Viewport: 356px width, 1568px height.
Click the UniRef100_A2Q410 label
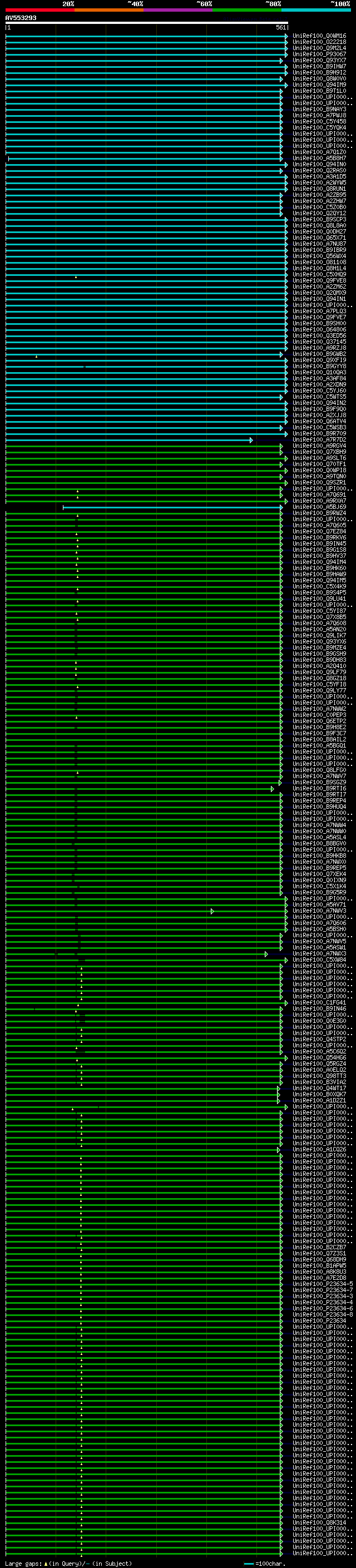319,666
